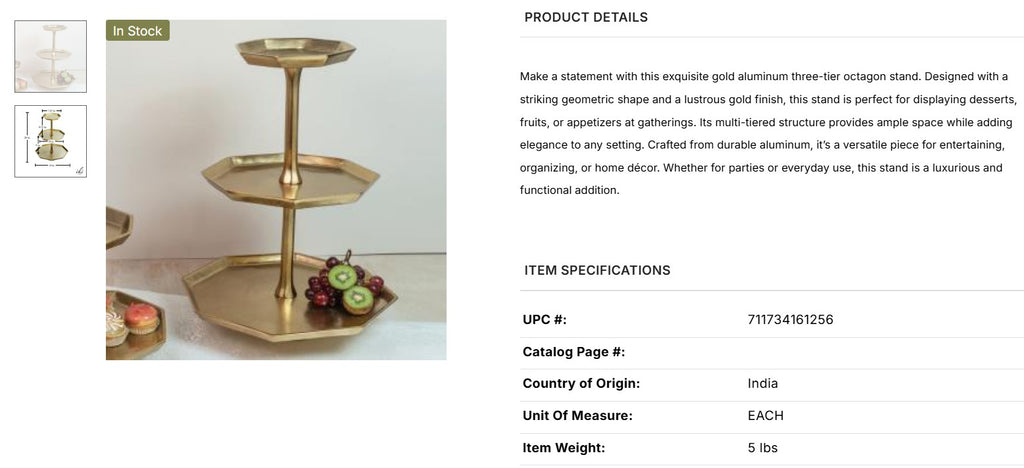This screenshot has height=468, width=1024.
Task: Click the UPC number 711734161256
Action: (x=790, y=320)
